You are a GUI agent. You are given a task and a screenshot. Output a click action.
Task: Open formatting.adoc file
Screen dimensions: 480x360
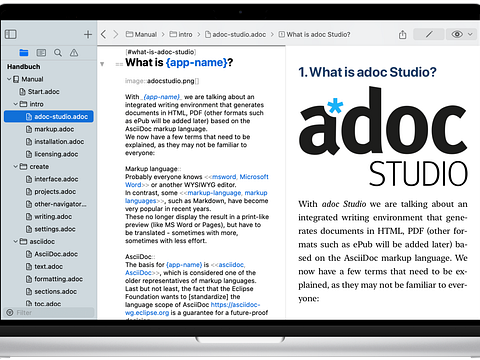tap(54, 279)
